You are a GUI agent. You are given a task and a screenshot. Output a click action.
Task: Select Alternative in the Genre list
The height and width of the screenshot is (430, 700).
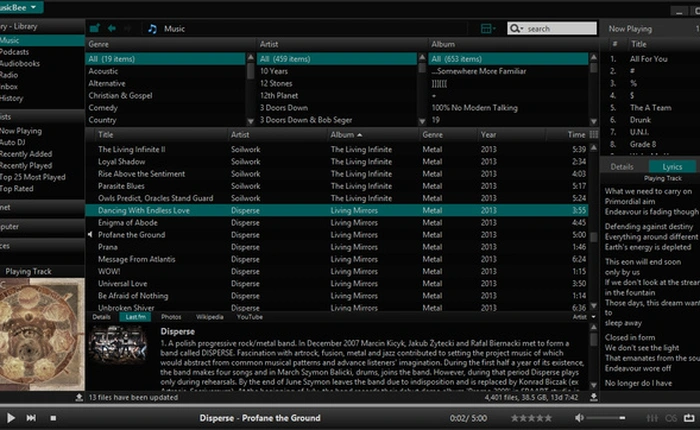point(108,83)
